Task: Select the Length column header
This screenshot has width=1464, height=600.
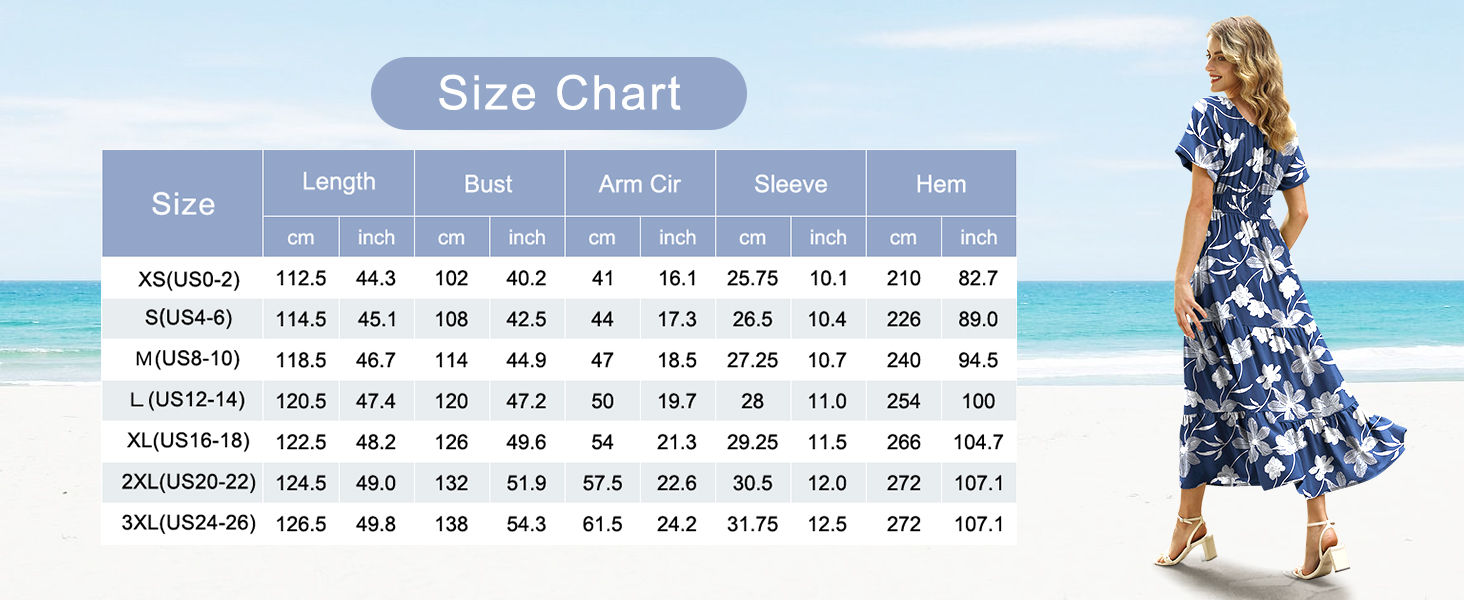Action: point(339,182)
